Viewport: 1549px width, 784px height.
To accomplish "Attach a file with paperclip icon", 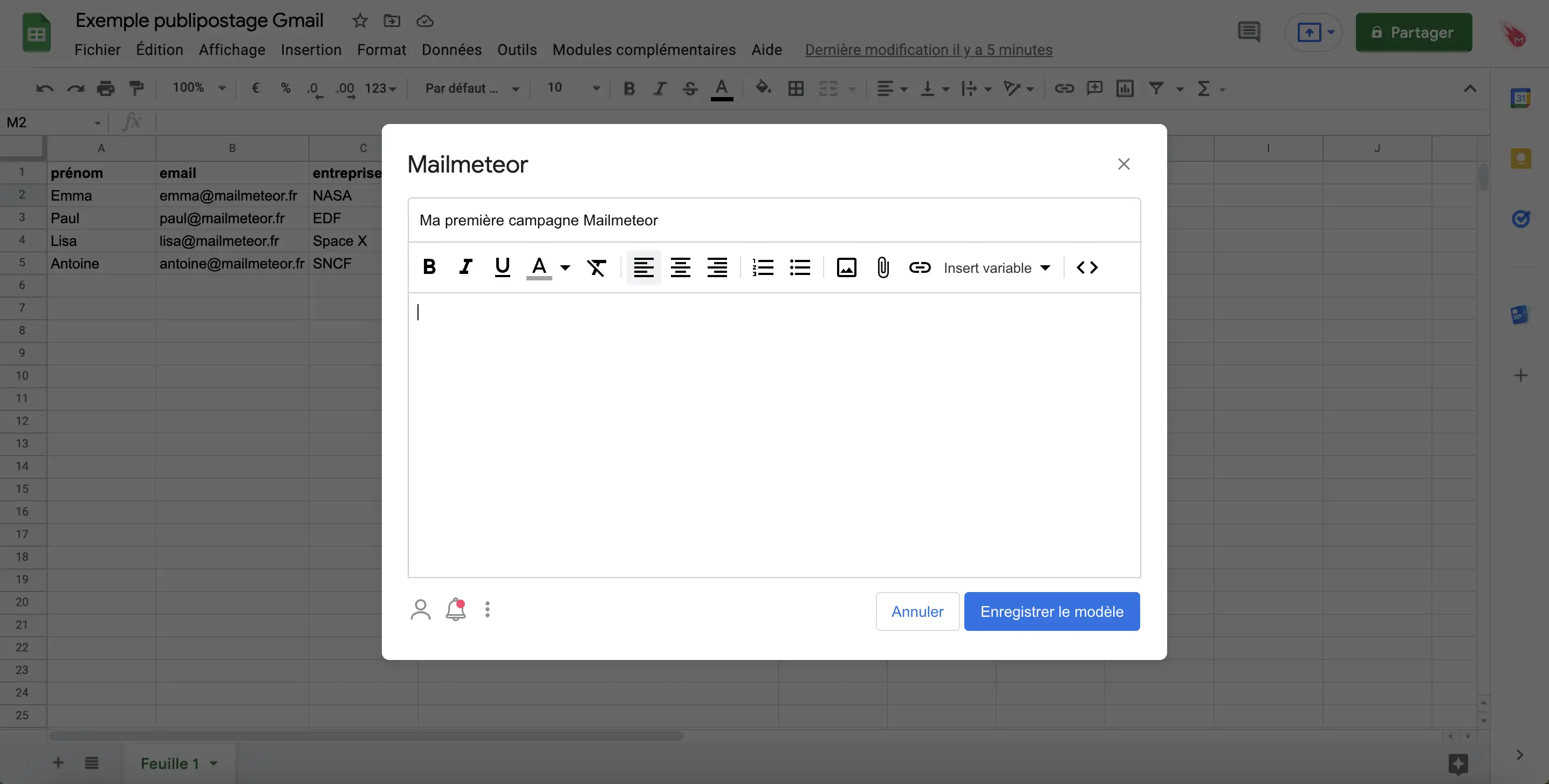I will pyautogui.click(x=883, y=267).
